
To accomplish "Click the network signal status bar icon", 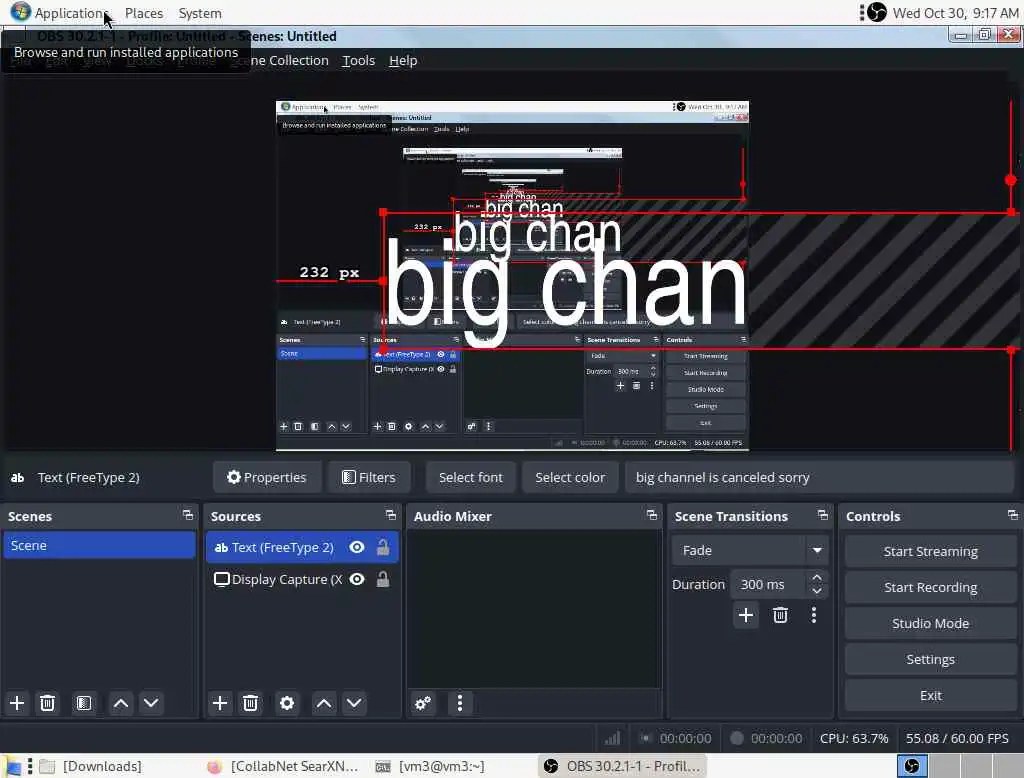I will [x=612, y=738].
